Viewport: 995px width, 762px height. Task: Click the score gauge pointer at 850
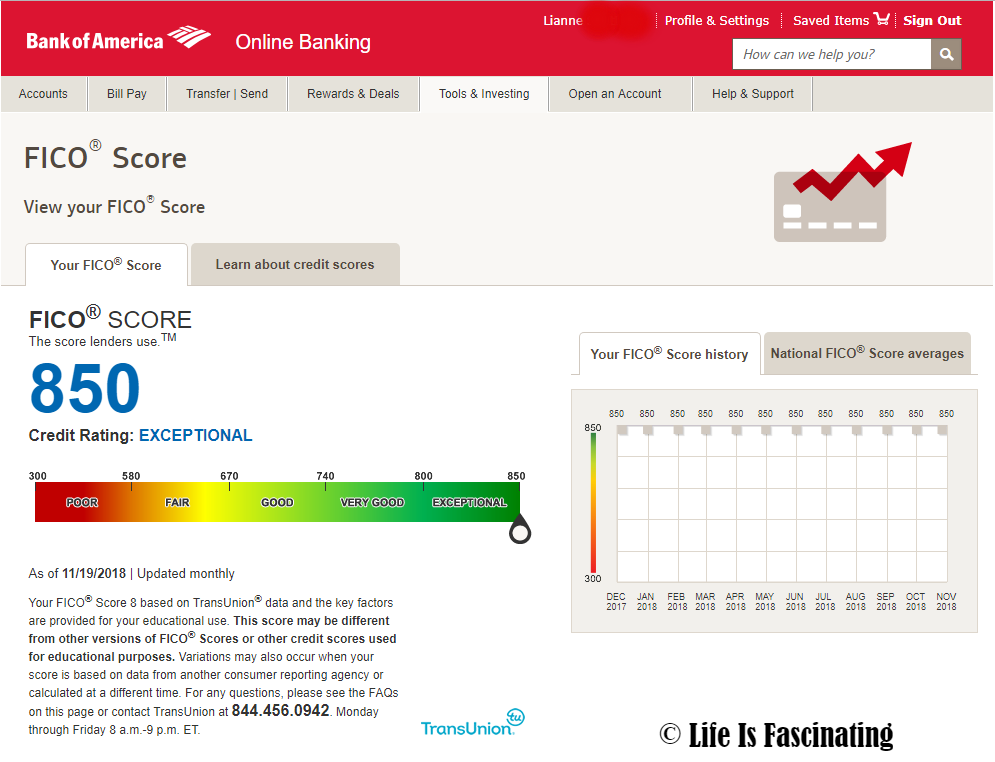pyautogui.click(x=520, y=530)
